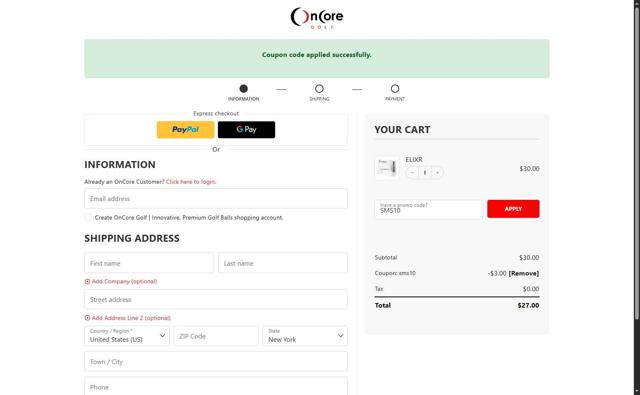Apply the promo code
Image resolution: width=640 pixels, height=395 pixels.
[513, 209]
